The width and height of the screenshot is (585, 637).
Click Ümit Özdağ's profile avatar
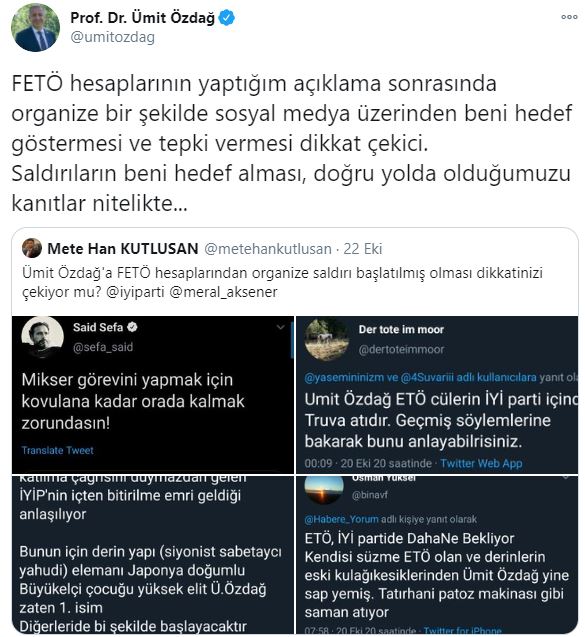35,28
